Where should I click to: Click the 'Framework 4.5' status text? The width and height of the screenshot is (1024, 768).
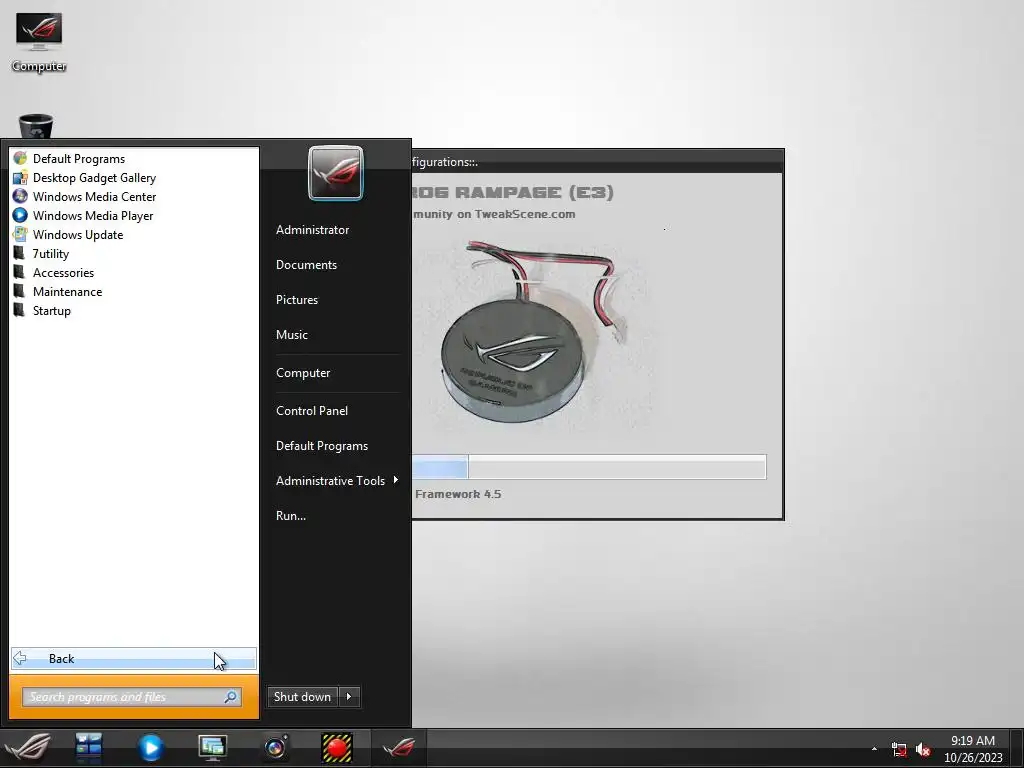pos(458,494)
